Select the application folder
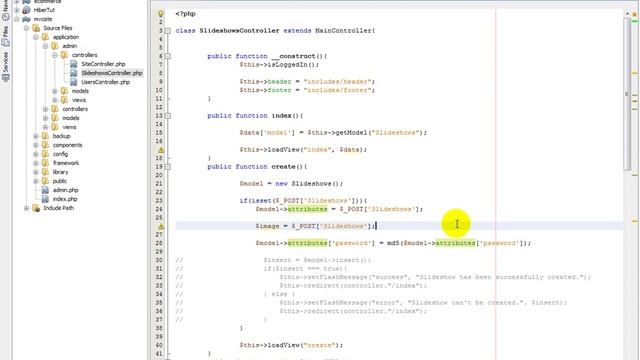640x360 pixels. 66,37
